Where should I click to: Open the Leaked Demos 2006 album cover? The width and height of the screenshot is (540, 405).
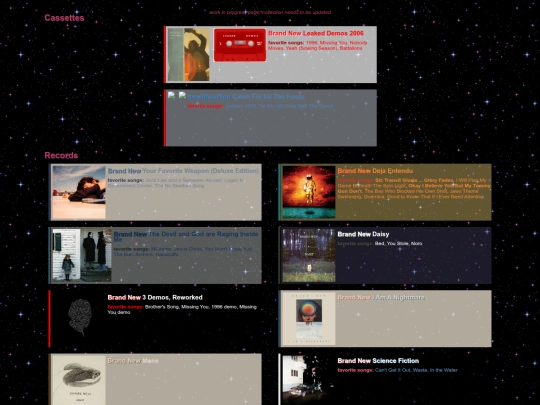point(189,54)
